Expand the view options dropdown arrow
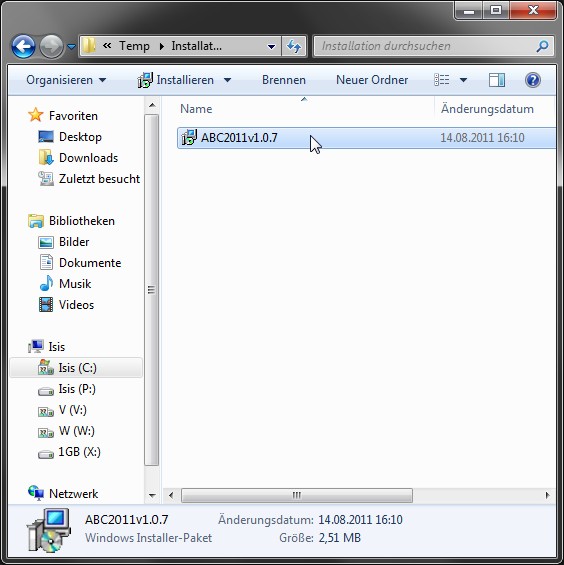Screen dimensions: 564x565 click(x=463, y=80)
